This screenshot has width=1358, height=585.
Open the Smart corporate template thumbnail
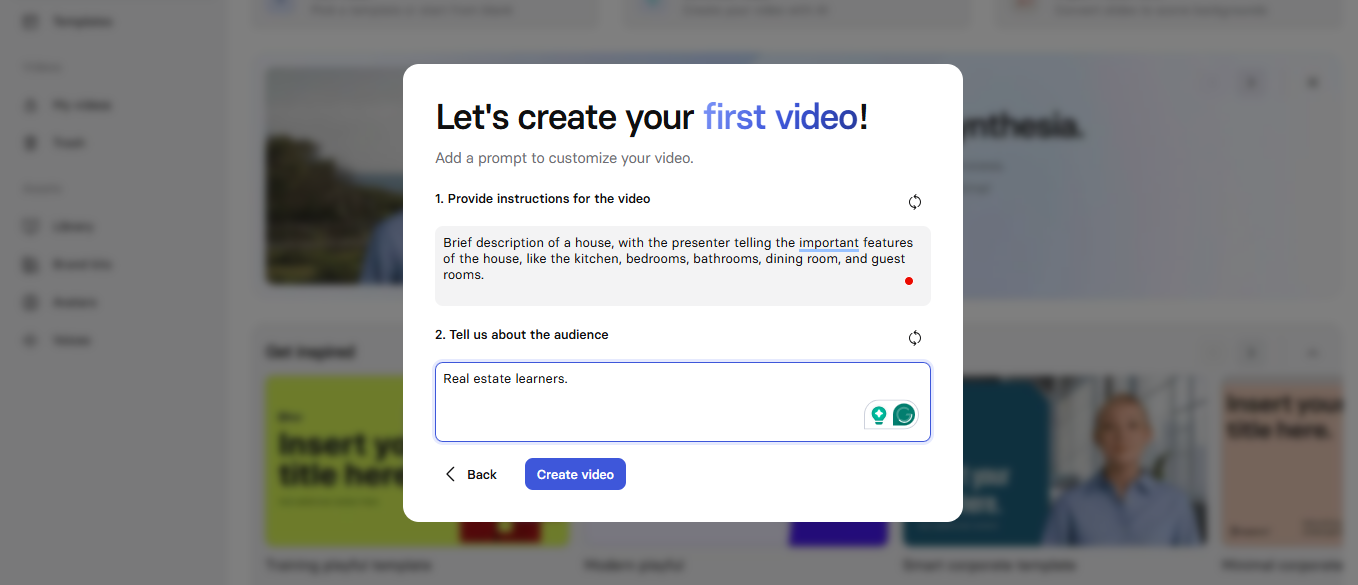tap(1055, 461)
